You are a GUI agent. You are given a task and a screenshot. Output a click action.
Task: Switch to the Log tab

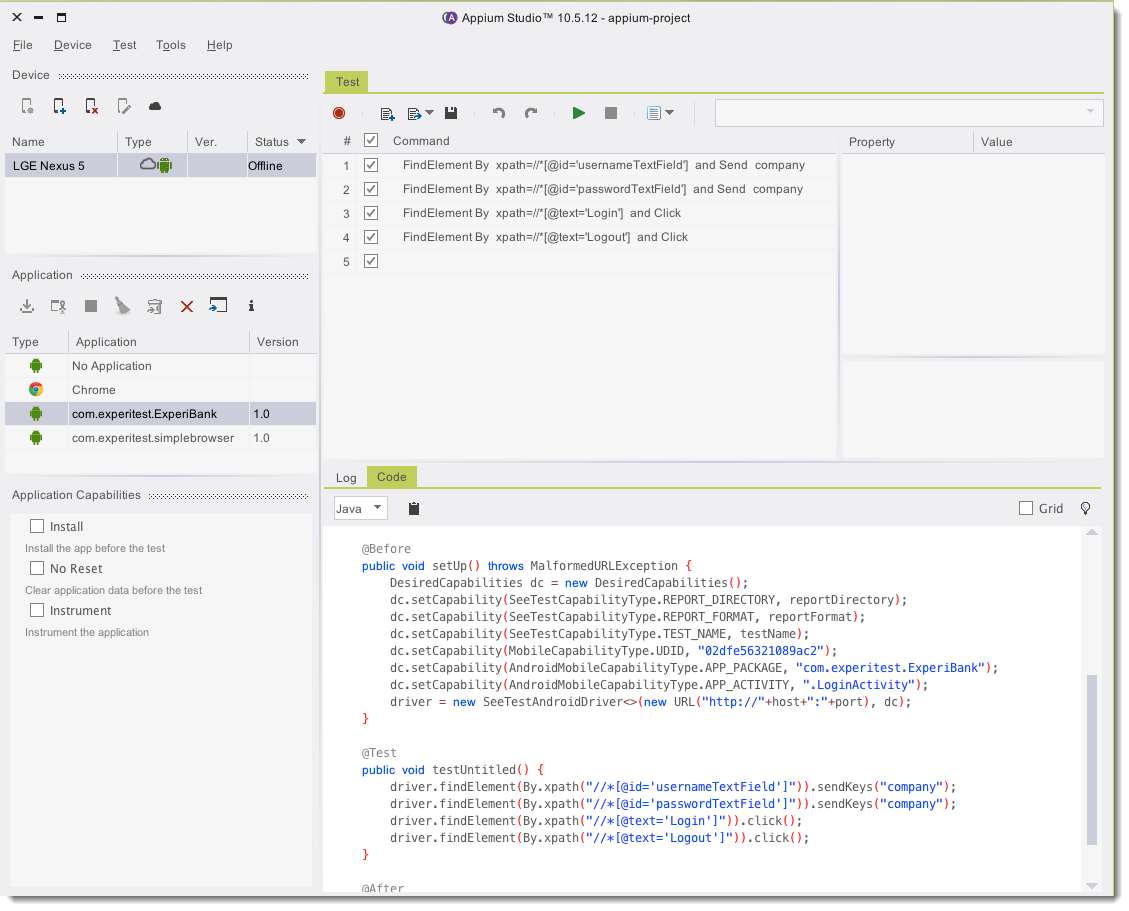(x=346, y=477)
